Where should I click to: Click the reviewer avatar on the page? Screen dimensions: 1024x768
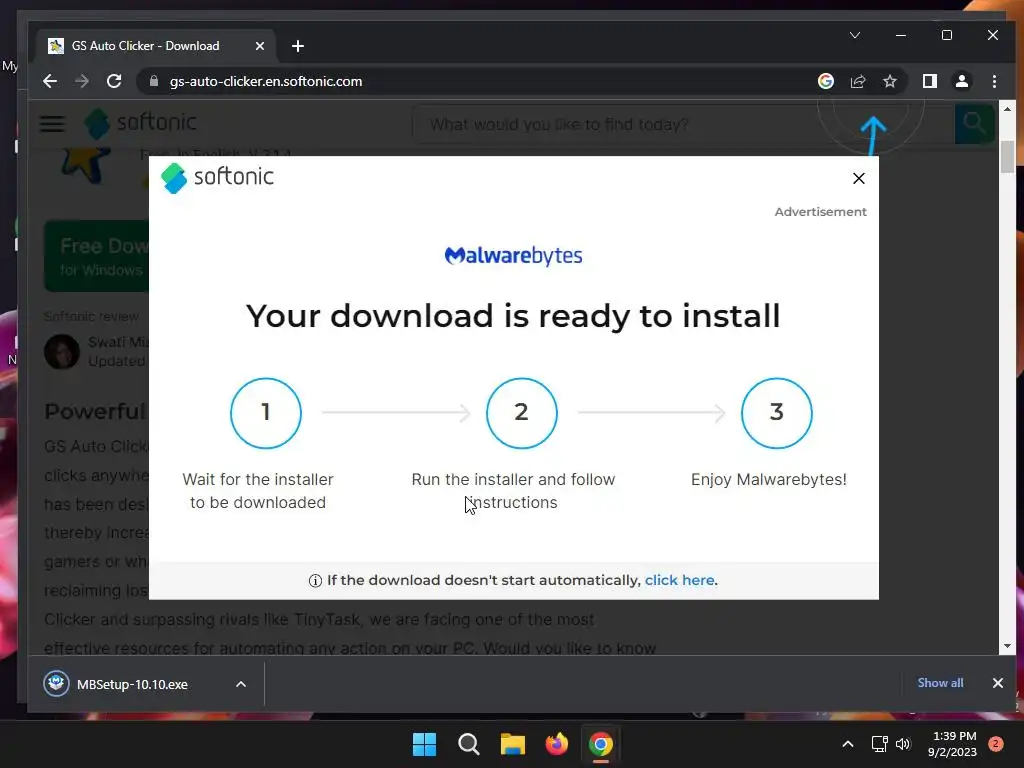tap(62, 352)
